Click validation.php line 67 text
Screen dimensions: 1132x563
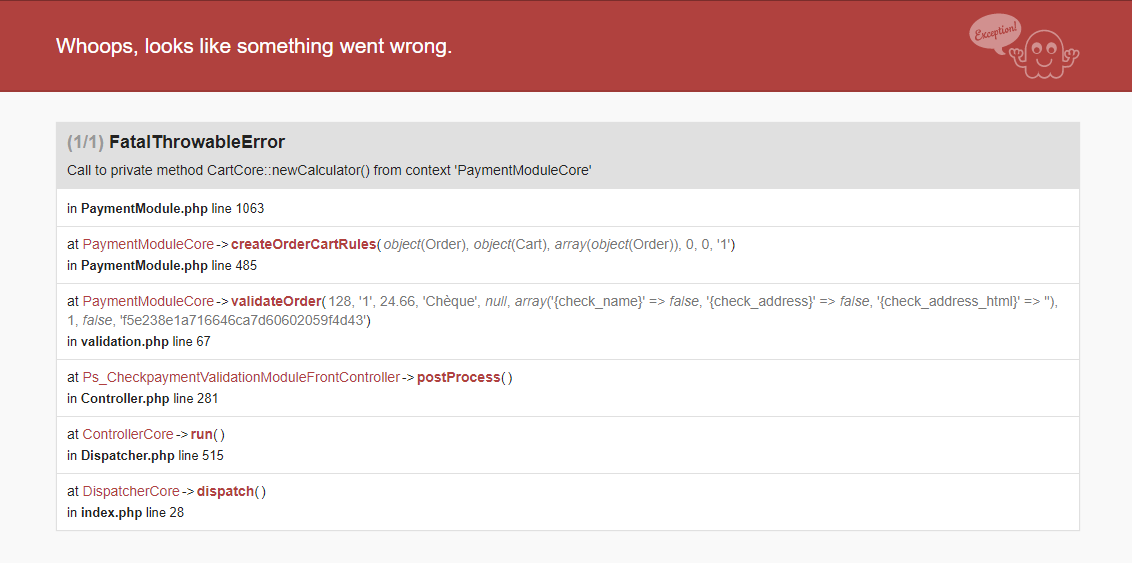139,341
